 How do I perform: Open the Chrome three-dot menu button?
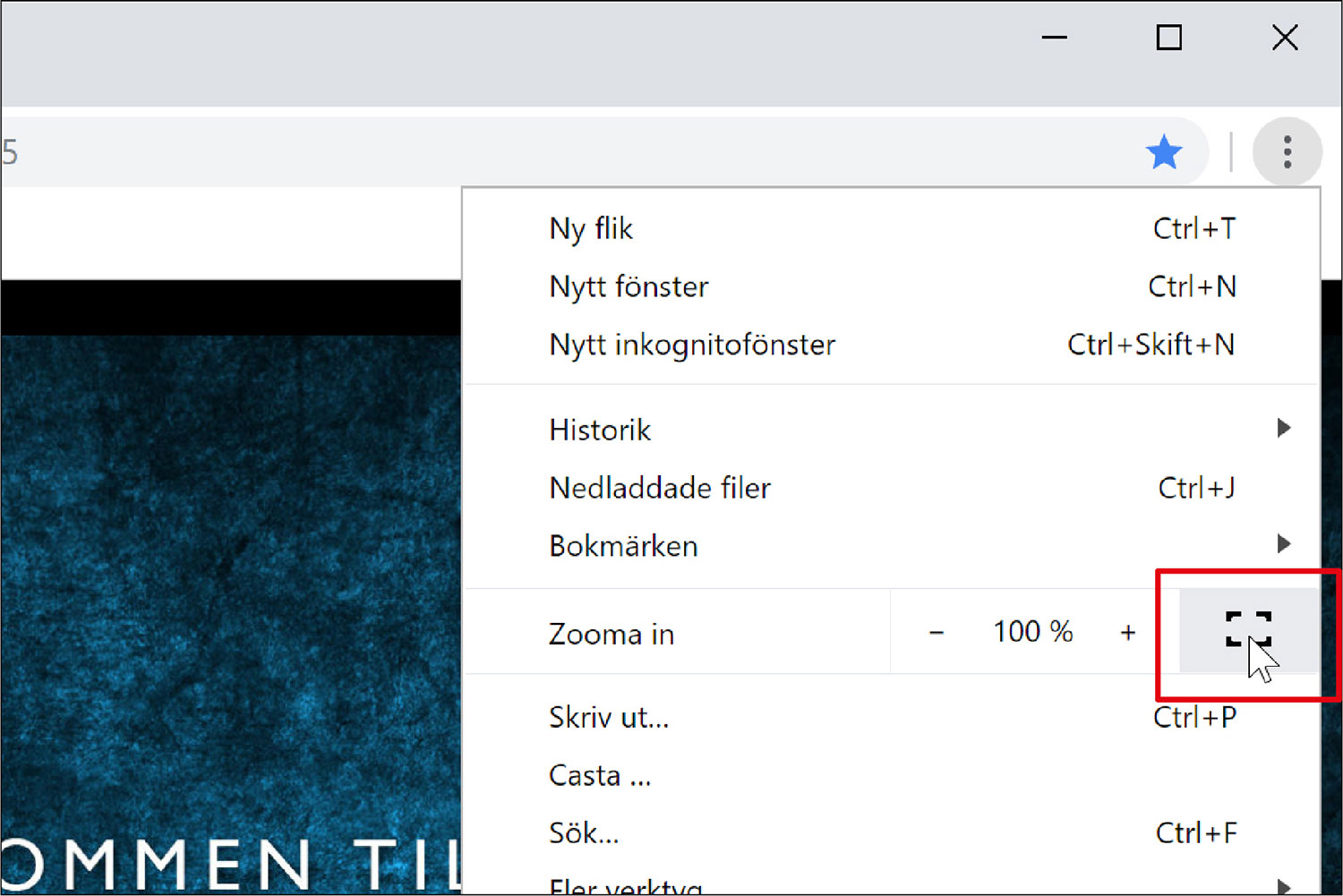1287,152
